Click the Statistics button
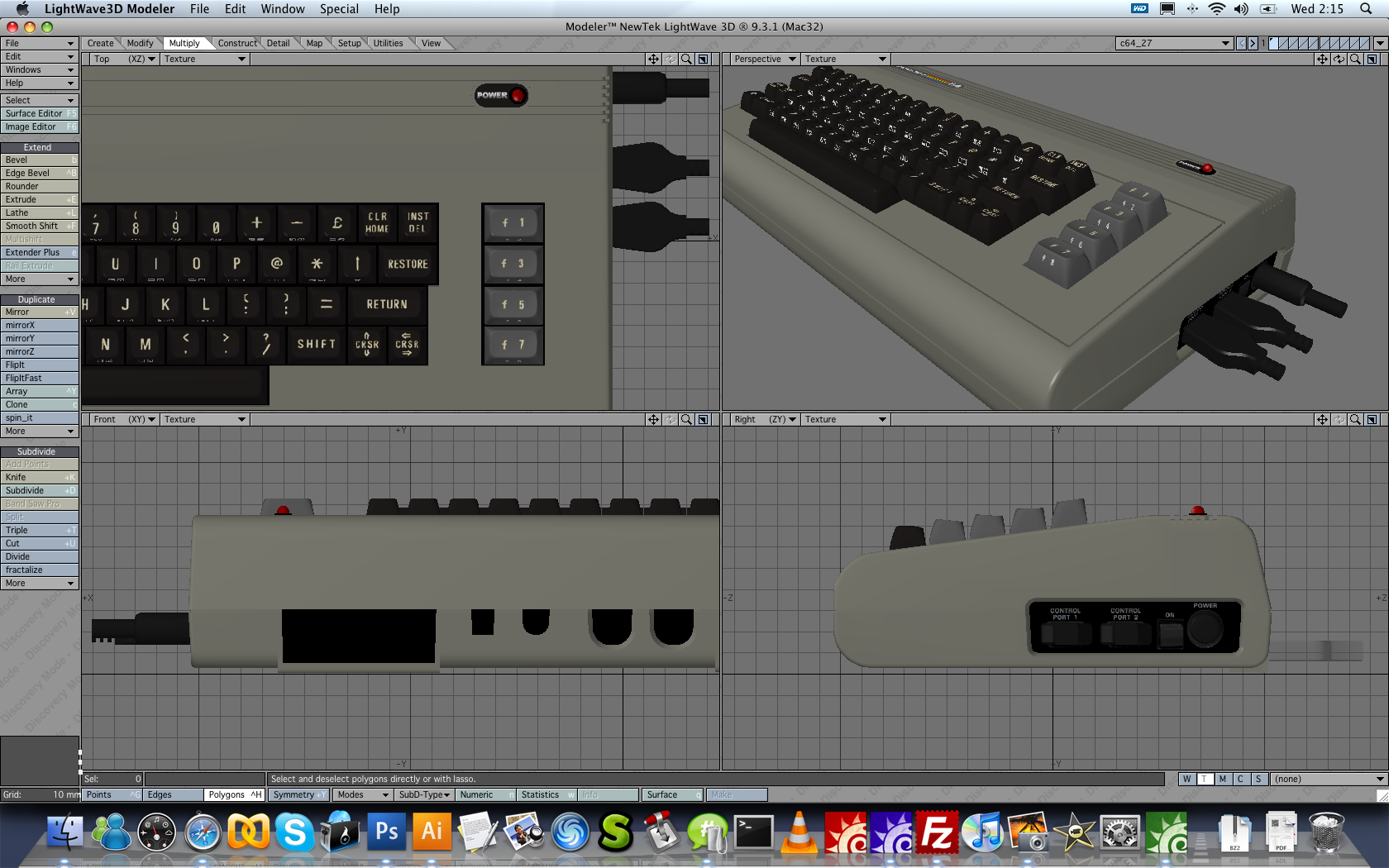The image size is (1389, 868). [547, 795]
